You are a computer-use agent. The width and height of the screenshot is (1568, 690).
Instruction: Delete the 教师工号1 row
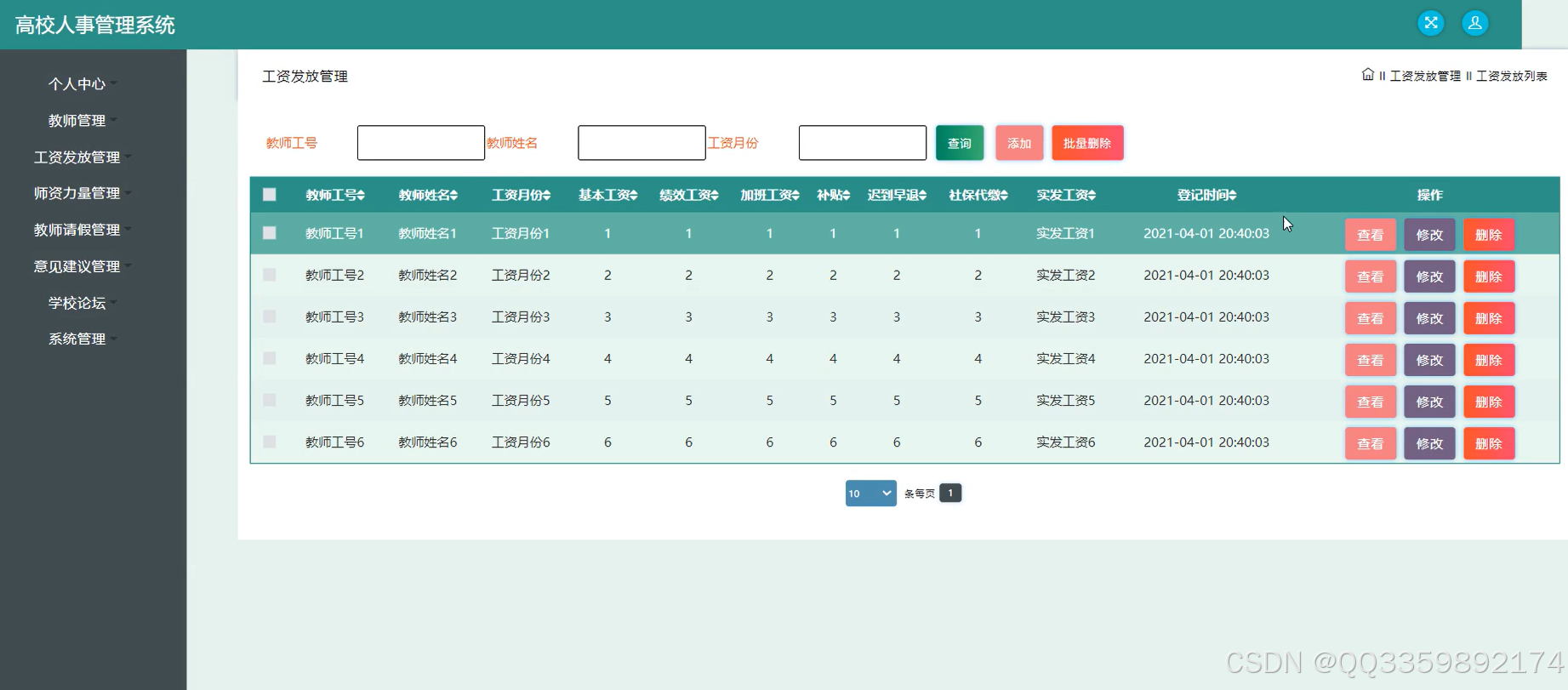click(x=1489, y=235)
